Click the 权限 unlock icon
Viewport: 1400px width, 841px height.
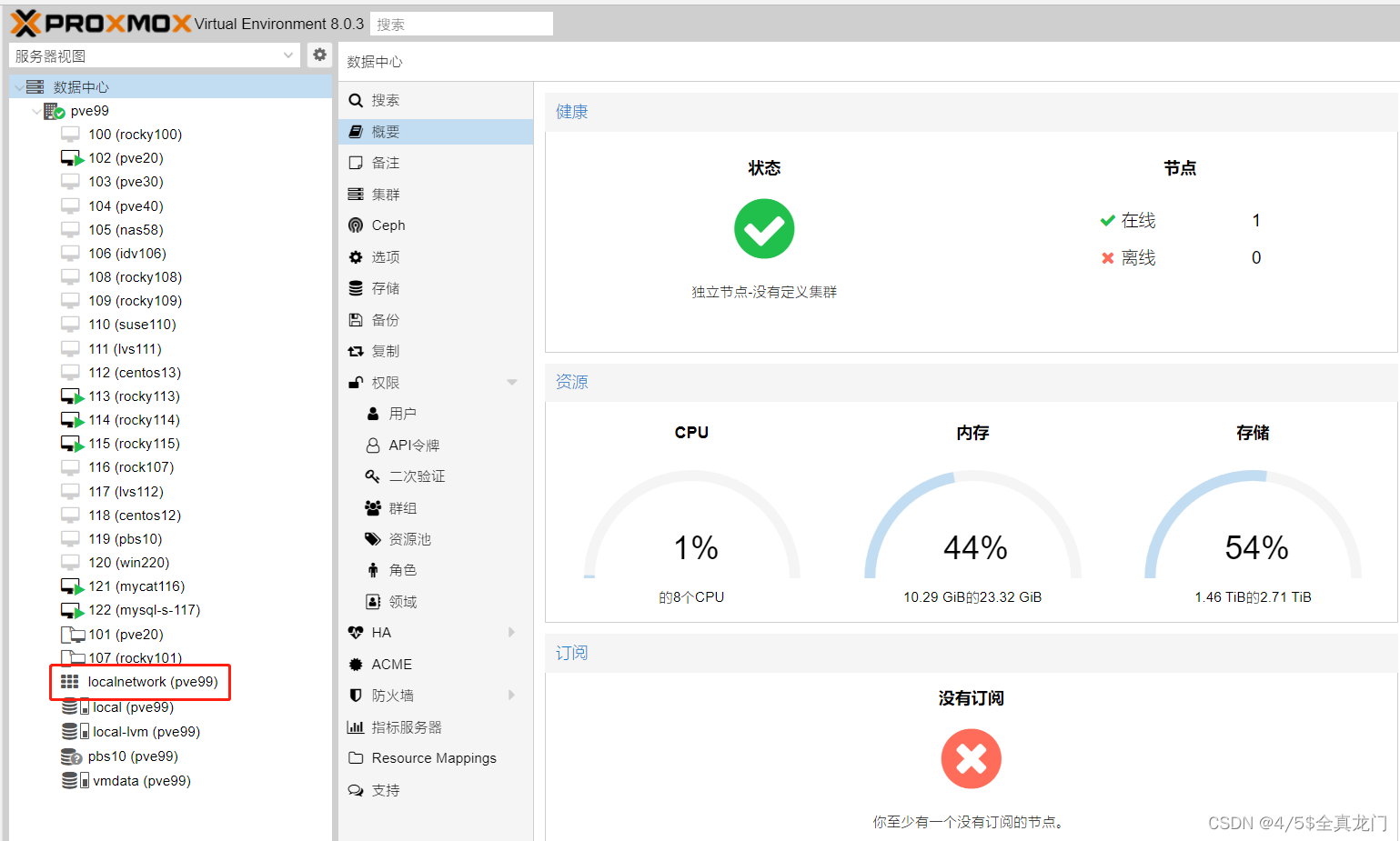356,383
